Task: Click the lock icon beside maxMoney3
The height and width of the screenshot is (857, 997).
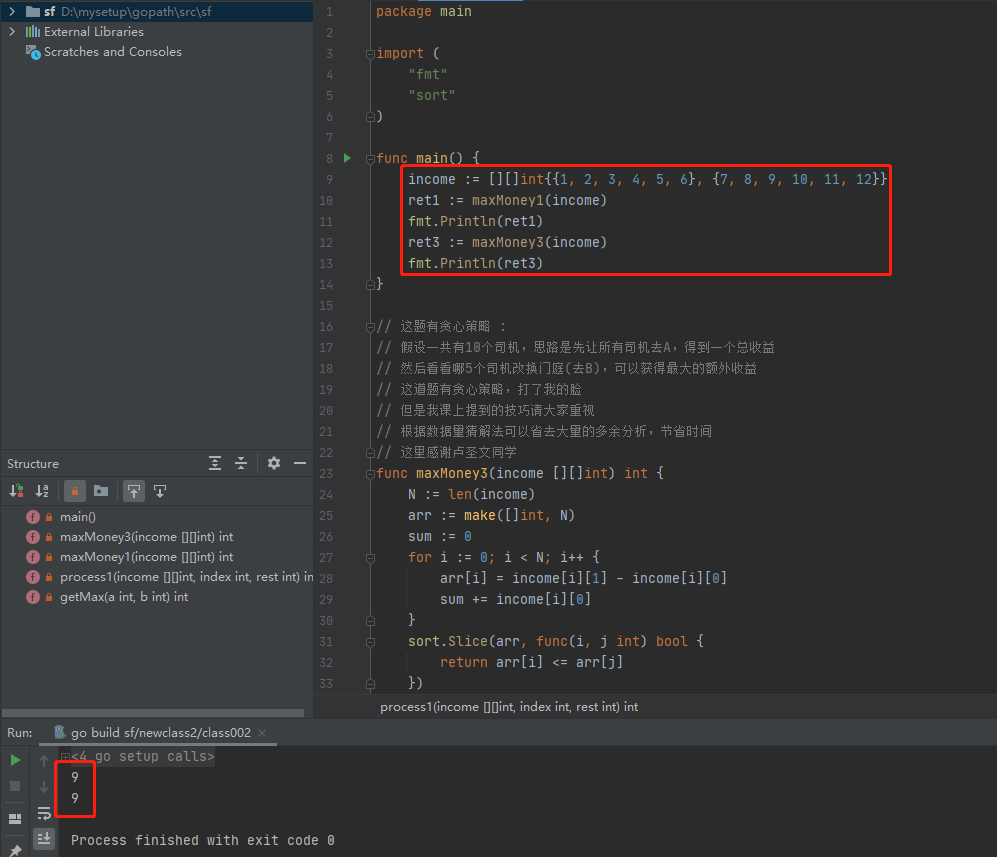Action: tap(49, 537)
